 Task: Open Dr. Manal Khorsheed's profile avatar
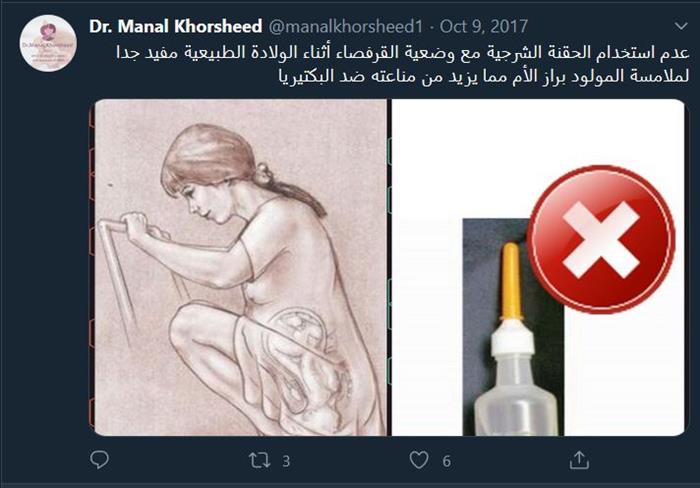(x=48, y=43)
